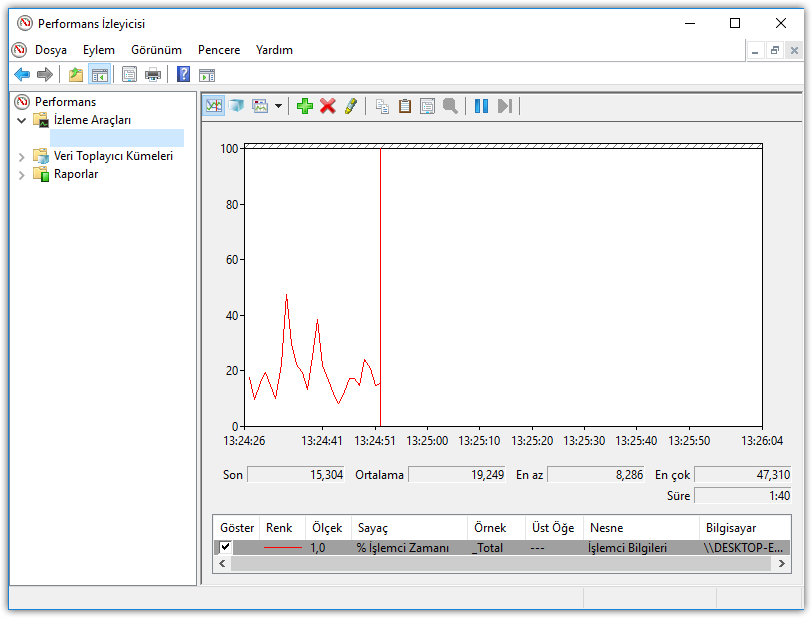
Task: Freeze the display using the pause icon
Action: pos(479,105)
